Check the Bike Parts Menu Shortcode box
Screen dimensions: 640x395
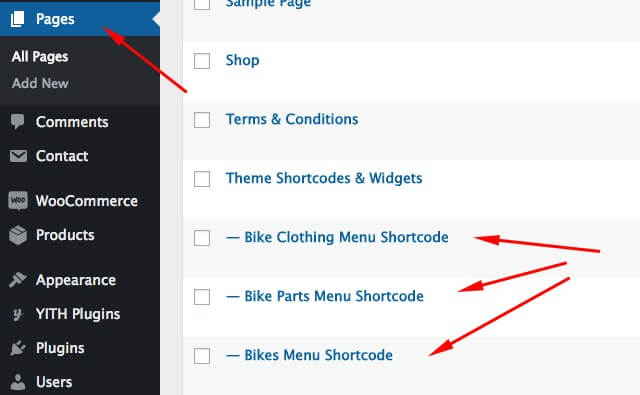tap(202, 297)
